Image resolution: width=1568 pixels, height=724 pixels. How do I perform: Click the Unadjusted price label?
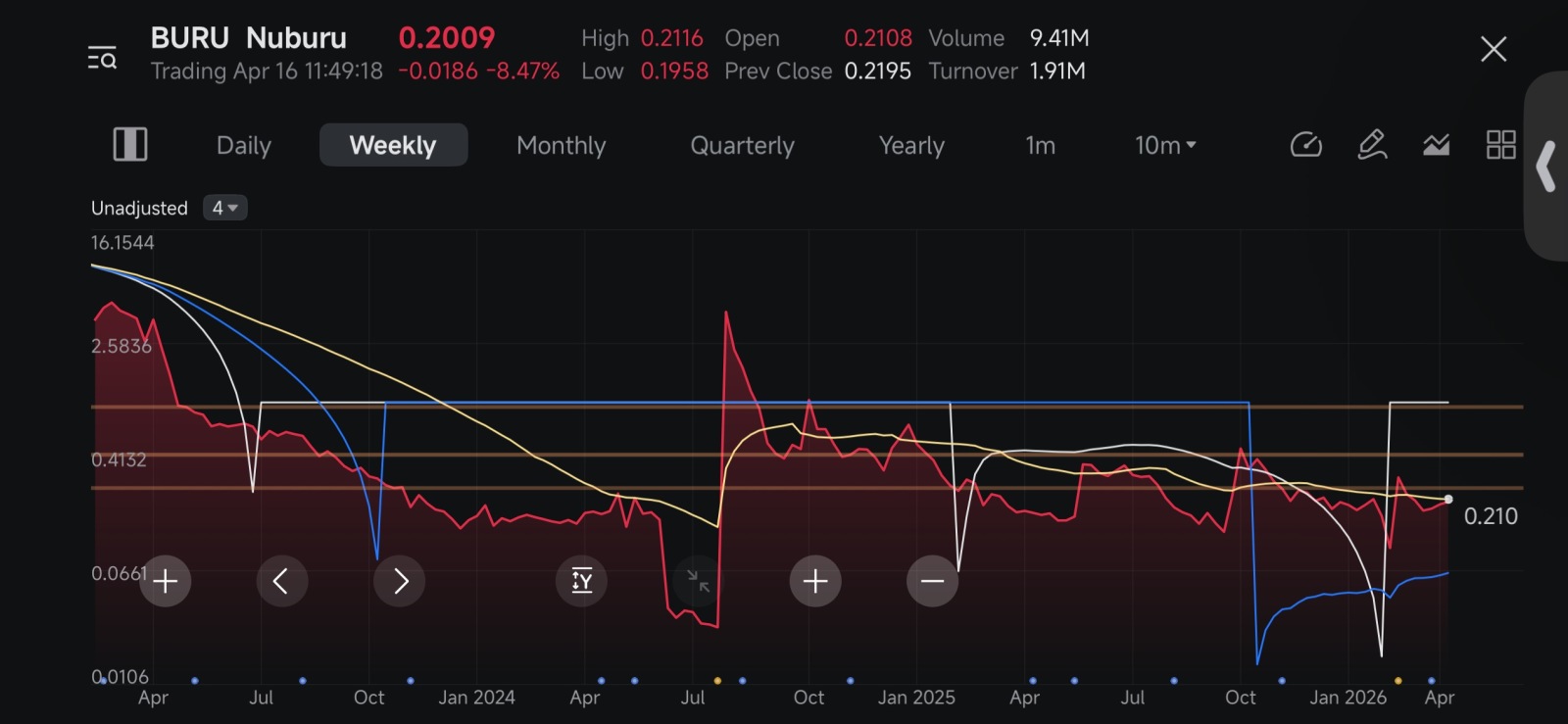click(x=139, y=208)
